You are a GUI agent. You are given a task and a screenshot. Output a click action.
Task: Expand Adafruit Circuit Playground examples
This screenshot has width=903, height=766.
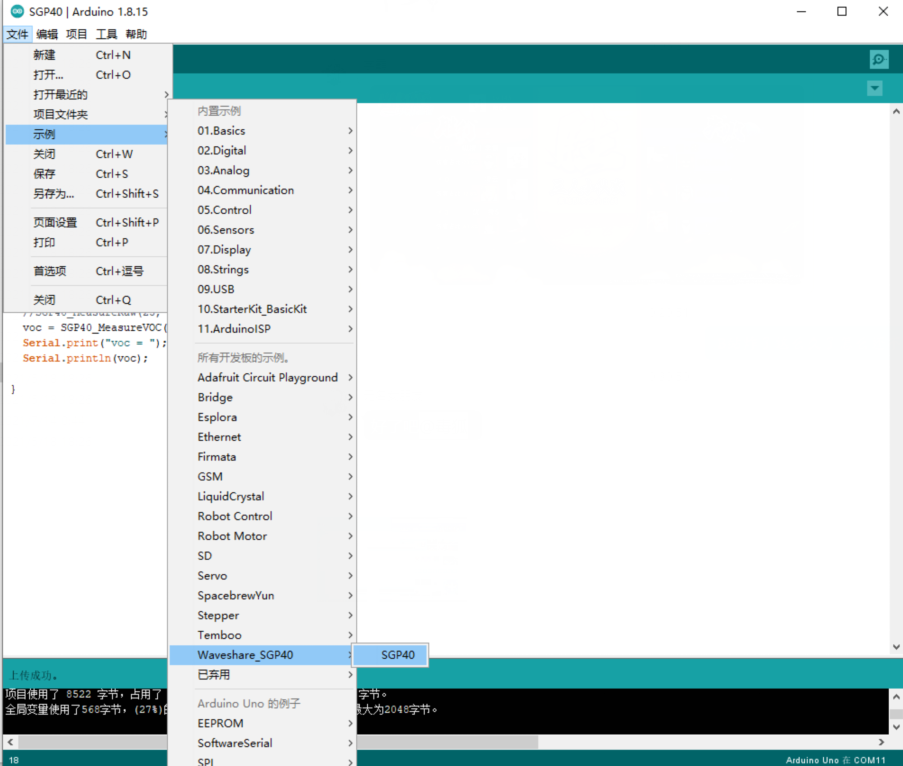pos(263,378)
